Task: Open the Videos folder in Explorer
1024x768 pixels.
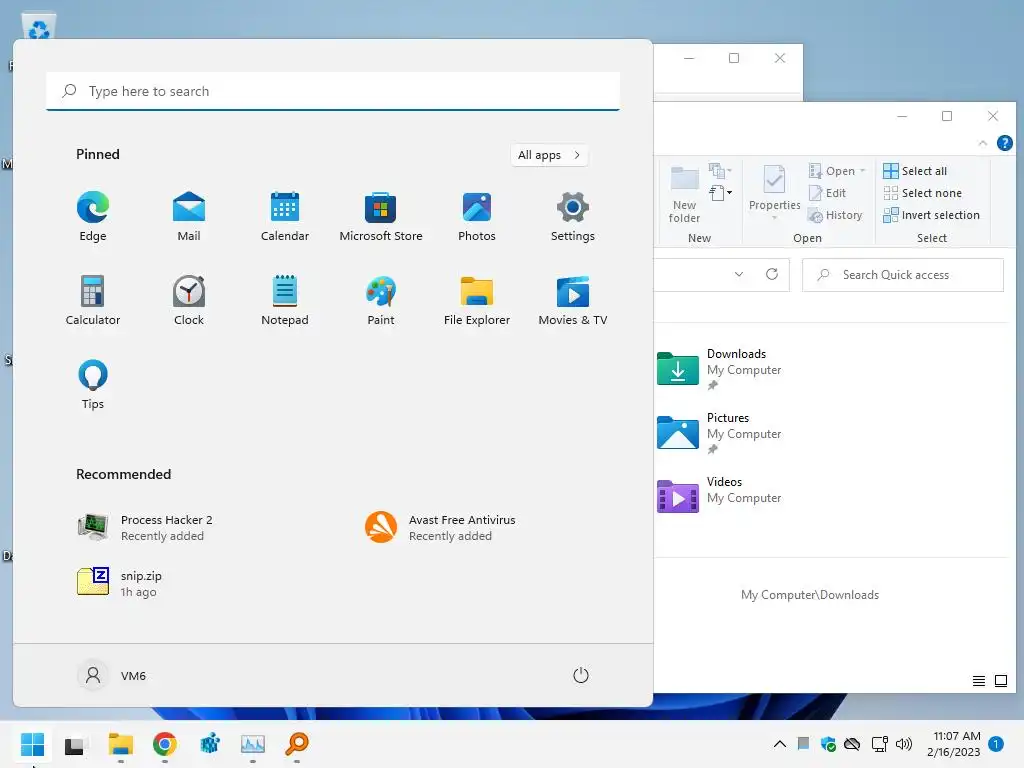Action: [x=719, y=495]
